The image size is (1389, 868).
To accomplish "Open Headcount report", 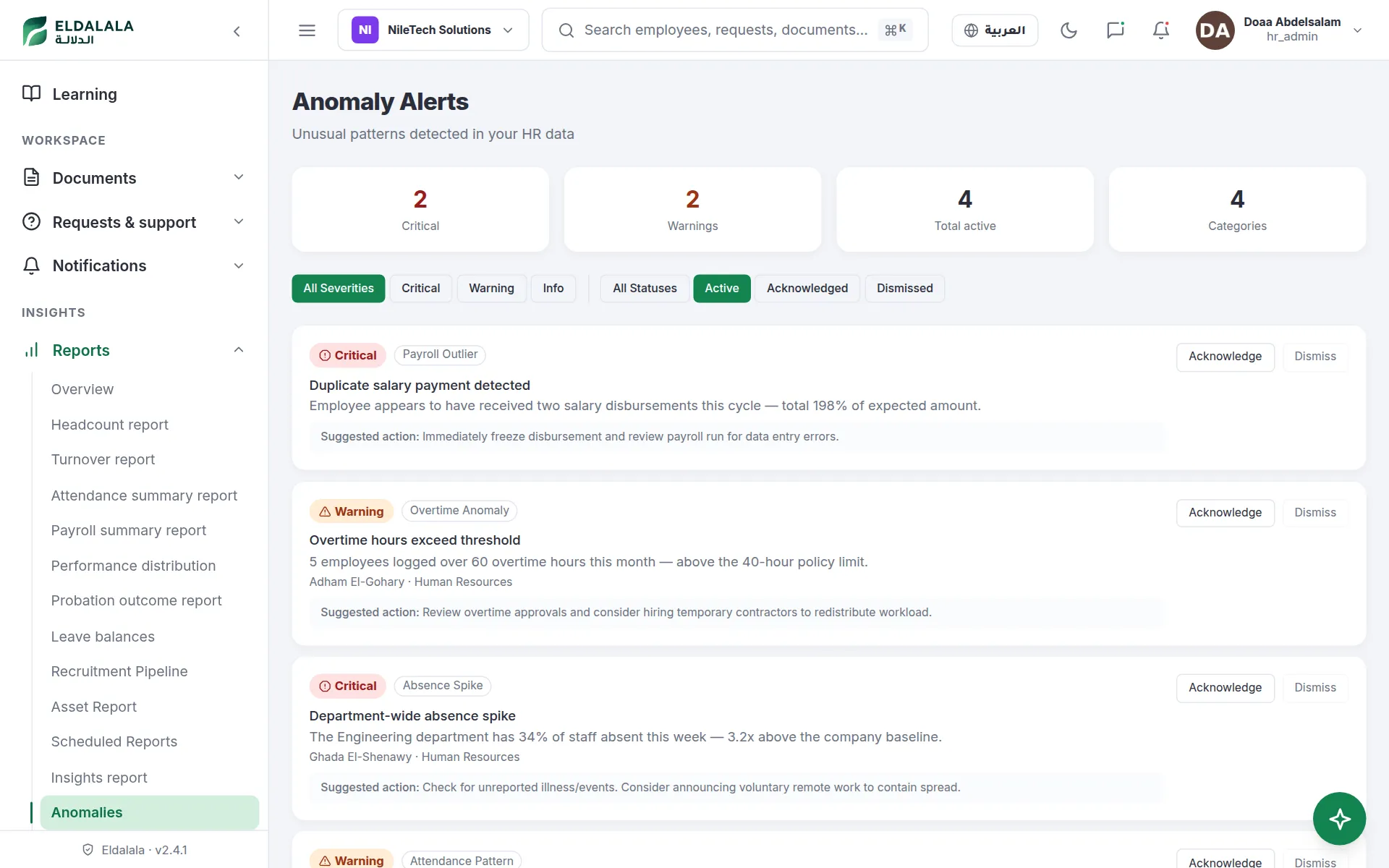I will pyautogui.click(x=110, y=425).
